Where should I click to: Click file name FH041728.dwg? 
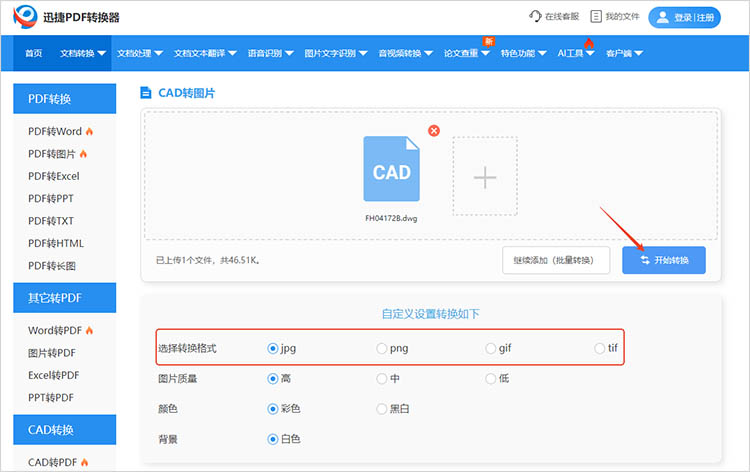point(391,218)
